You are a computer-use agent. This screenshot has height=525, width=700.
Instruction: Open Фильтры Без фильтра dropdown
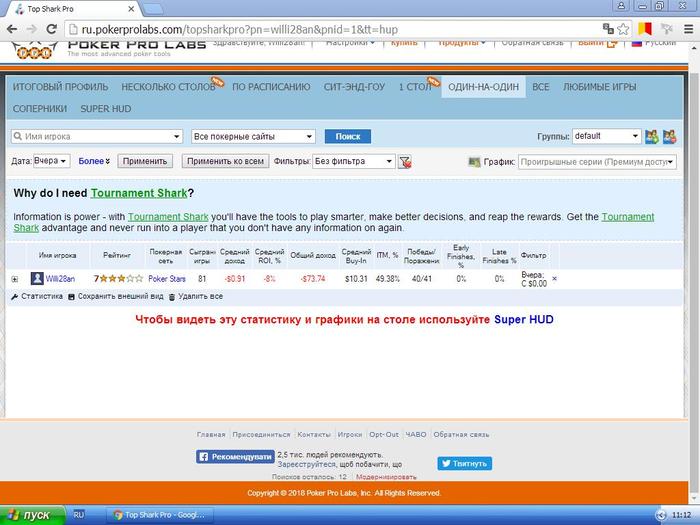354,161
